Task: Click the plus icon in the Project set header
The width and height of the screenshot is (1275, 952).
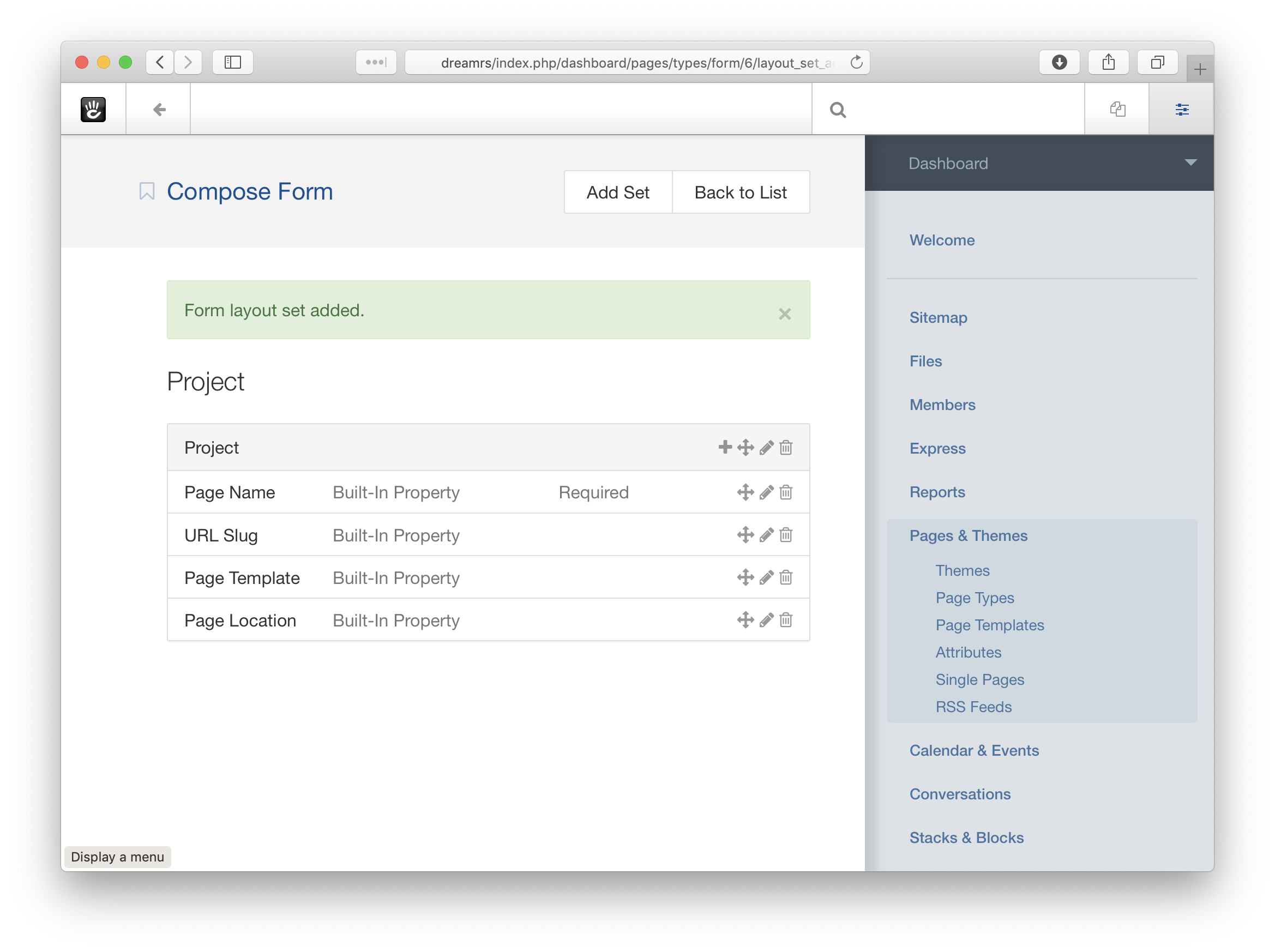Action: 725,447
